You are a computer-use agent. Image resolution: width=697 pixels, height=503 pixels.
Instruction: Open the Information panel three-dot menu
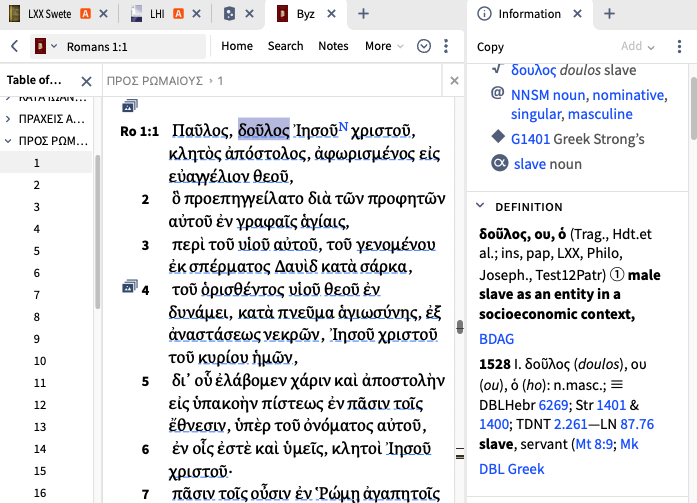tap(679, 46)
